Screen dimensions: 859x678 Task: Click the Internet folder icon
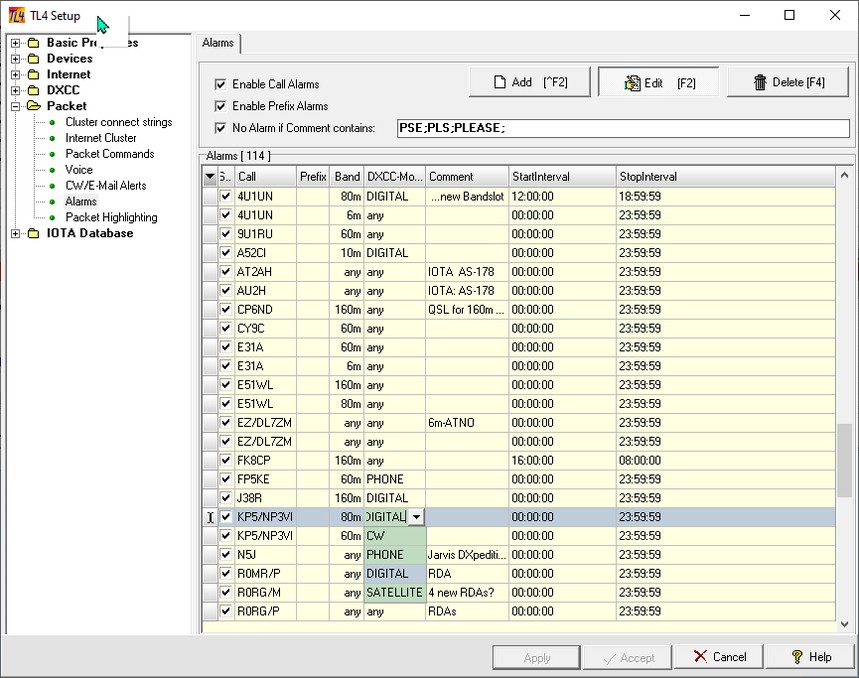pyautogui.click(x=33, y=74)
